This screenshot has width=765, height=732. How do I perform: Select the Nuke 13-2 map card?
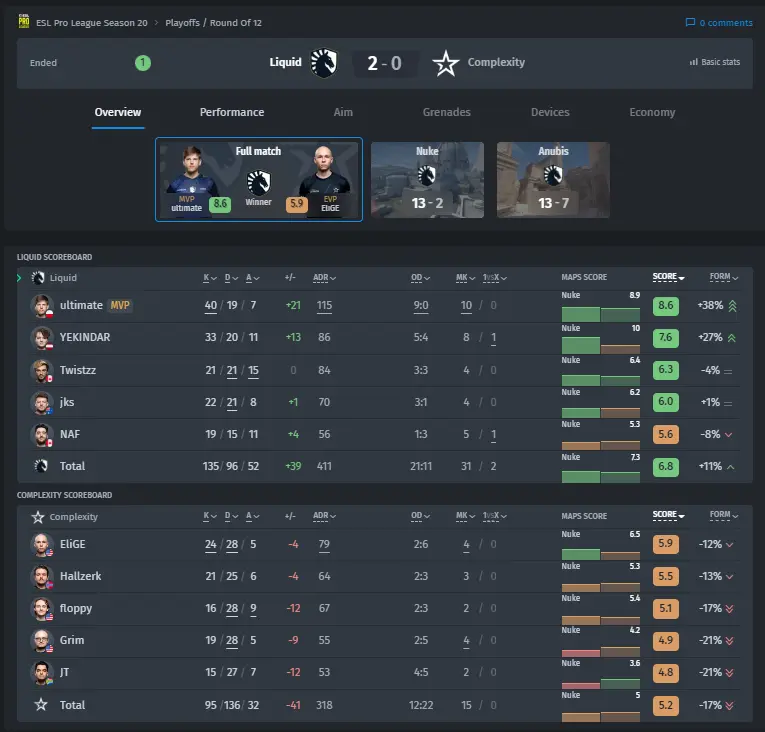427,180
